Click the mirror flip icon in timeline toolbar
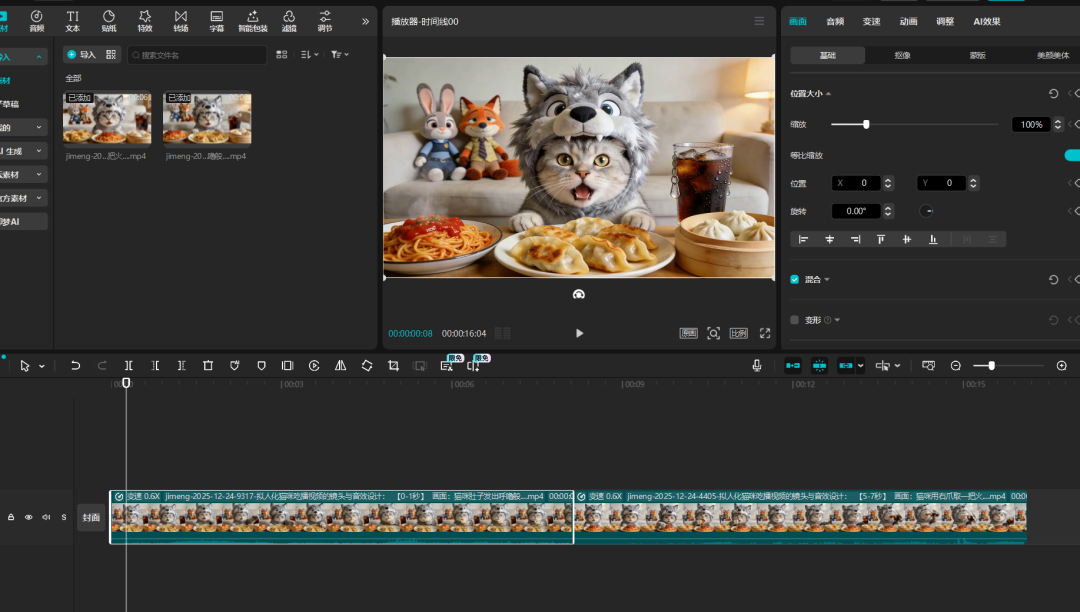The image size is (1080, 612). [x=340, y=365]
